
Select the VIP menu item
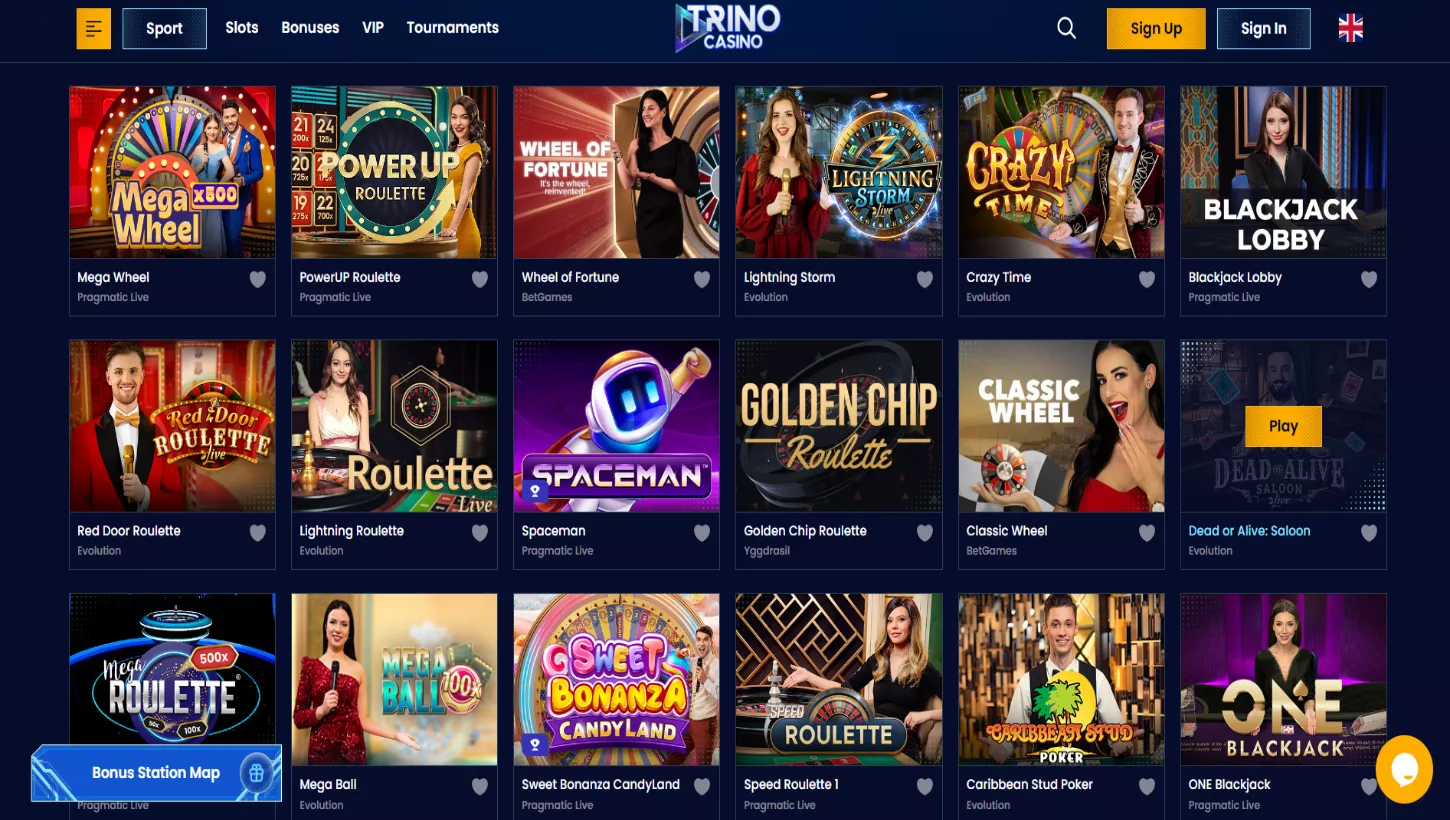(373, 28)
